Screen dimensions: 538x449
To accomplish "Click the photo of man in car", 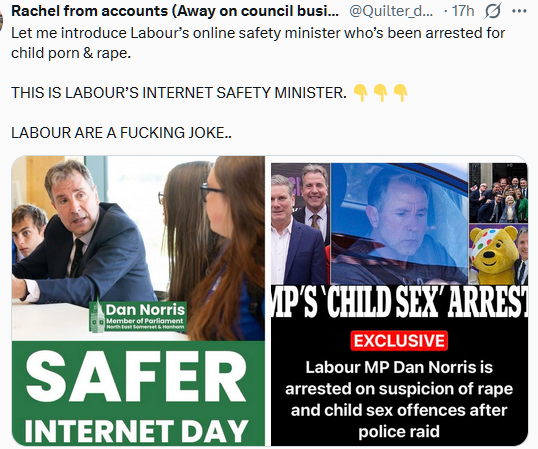I will point(399,224).
